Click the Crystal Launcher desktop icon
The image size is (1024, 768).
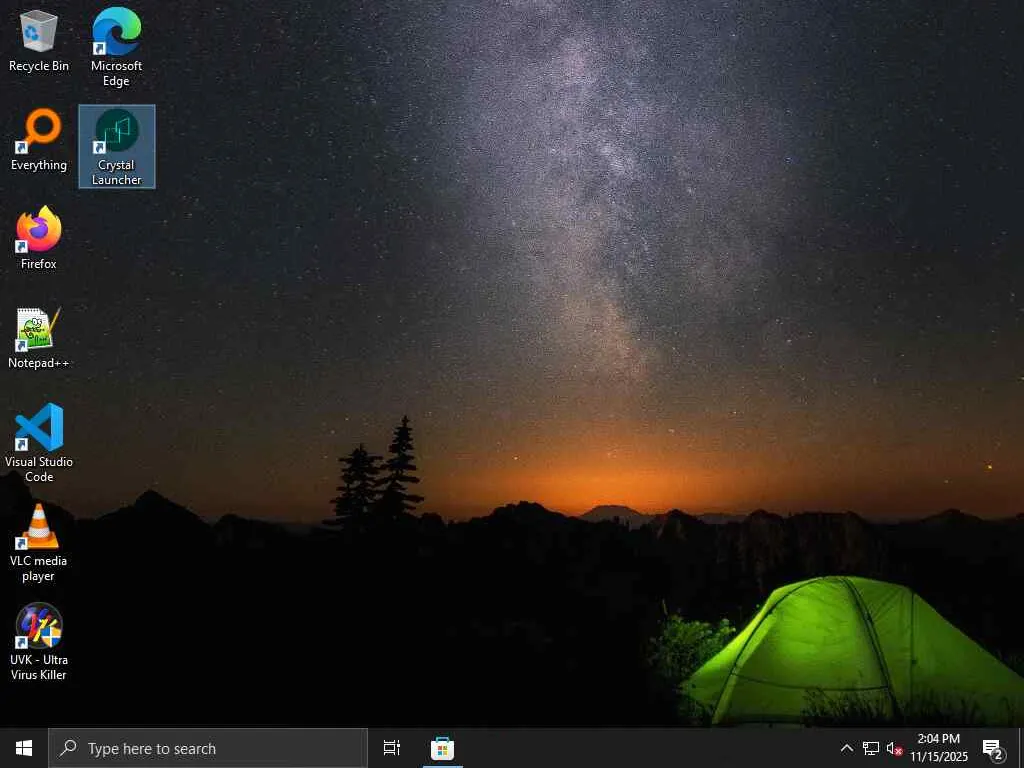coord(117,146)
